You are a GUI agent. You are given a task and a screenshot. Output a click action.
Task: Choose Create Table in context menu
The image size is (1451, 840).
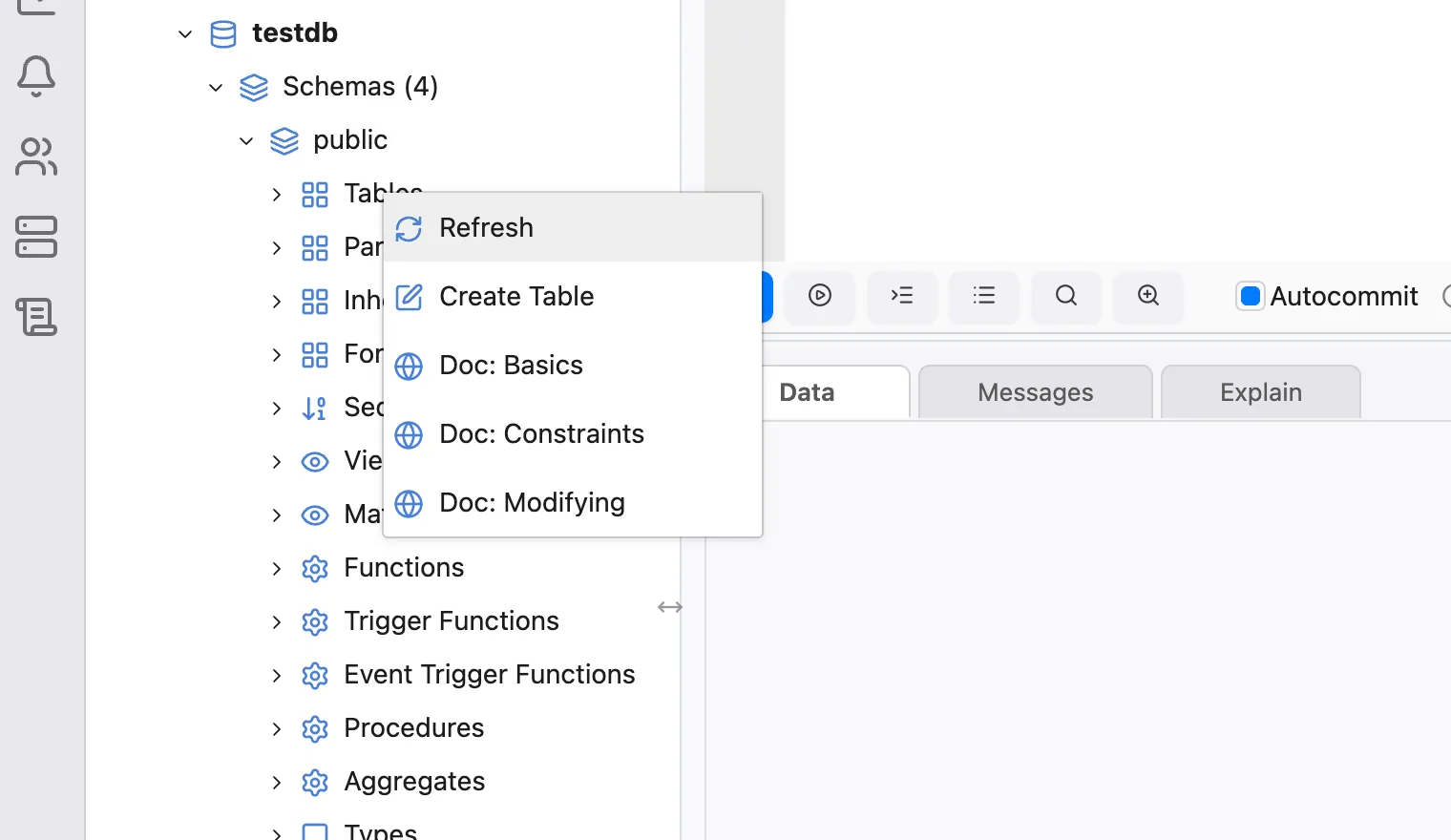coord(573,296)
